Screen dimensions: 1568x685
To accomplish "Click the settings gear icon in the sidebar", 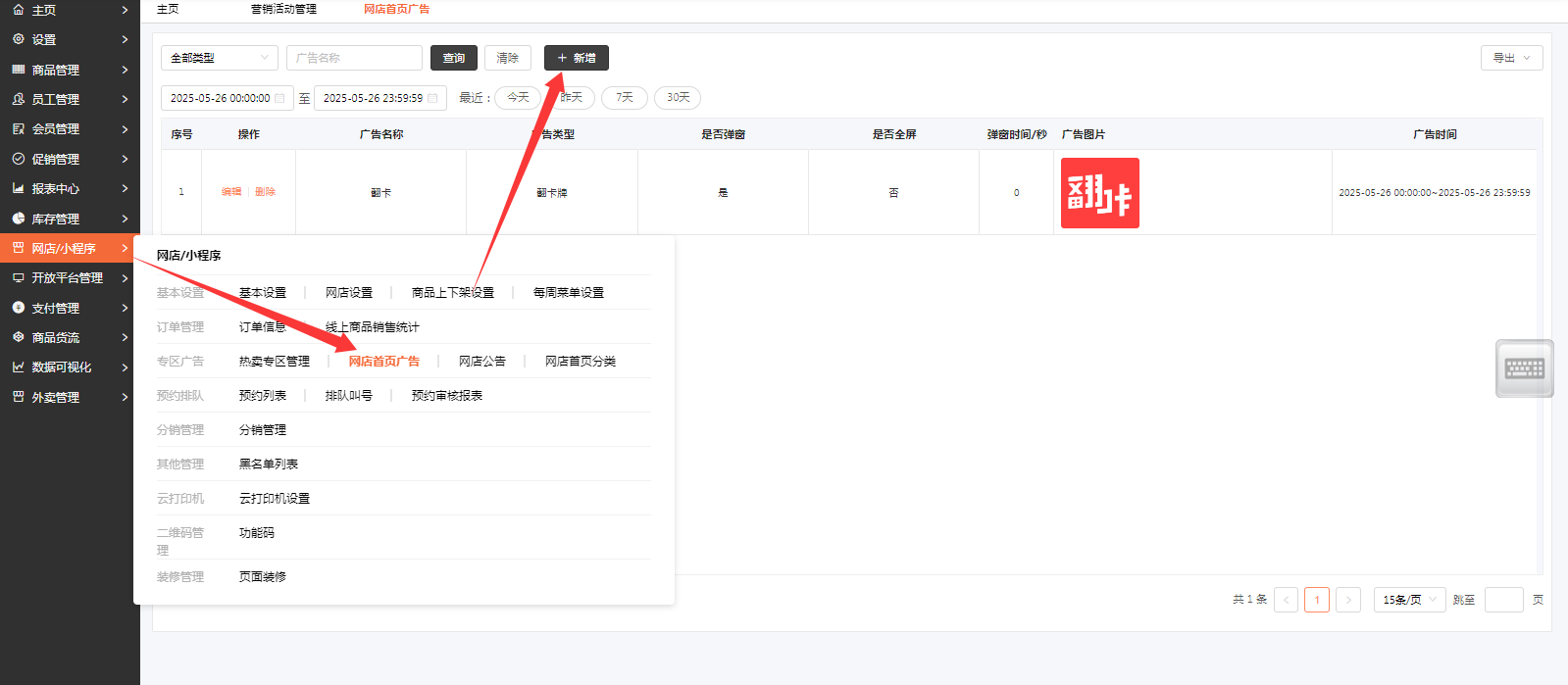I will point(18,39).
